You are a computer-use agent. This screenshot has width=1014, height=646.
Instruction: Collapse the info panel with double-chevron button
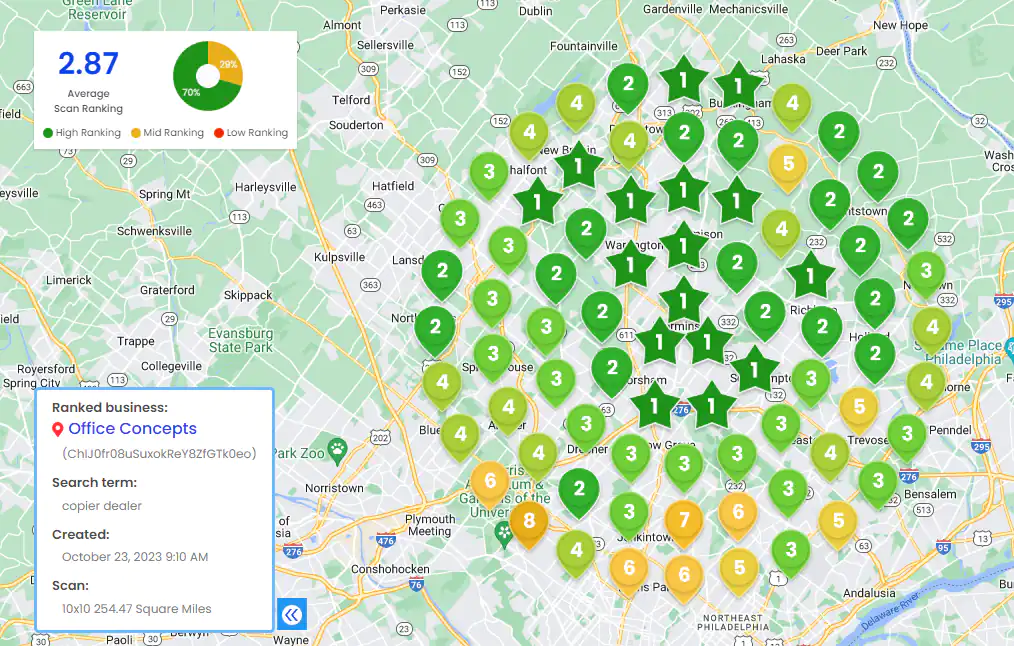(291, 613)
